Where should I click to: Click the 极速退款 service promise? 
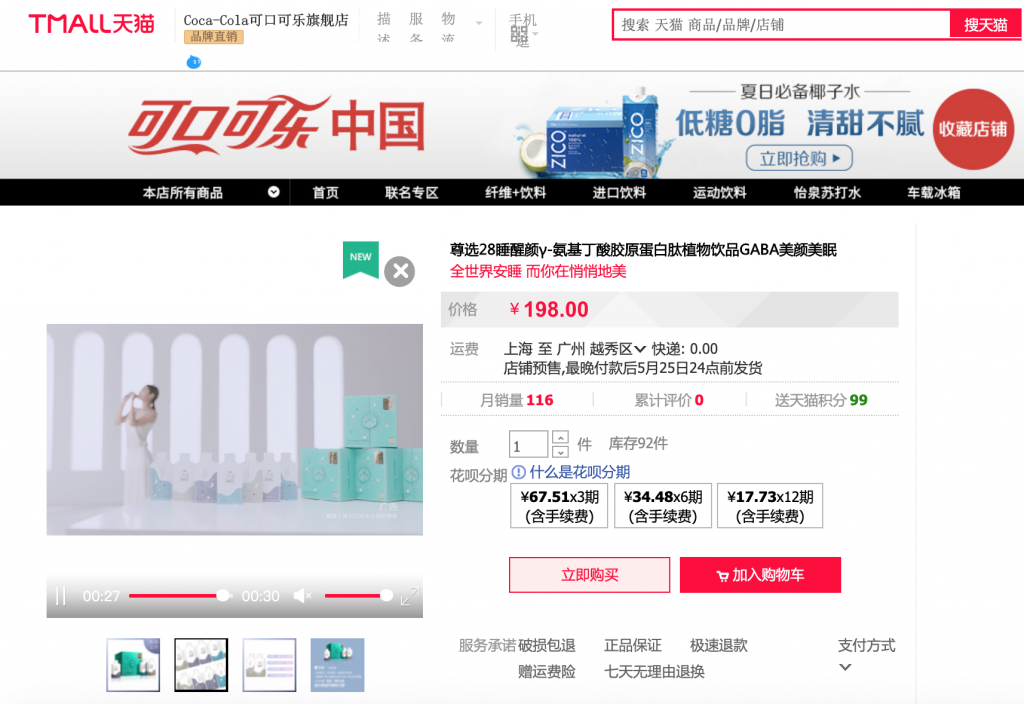[x=719, y=645]
